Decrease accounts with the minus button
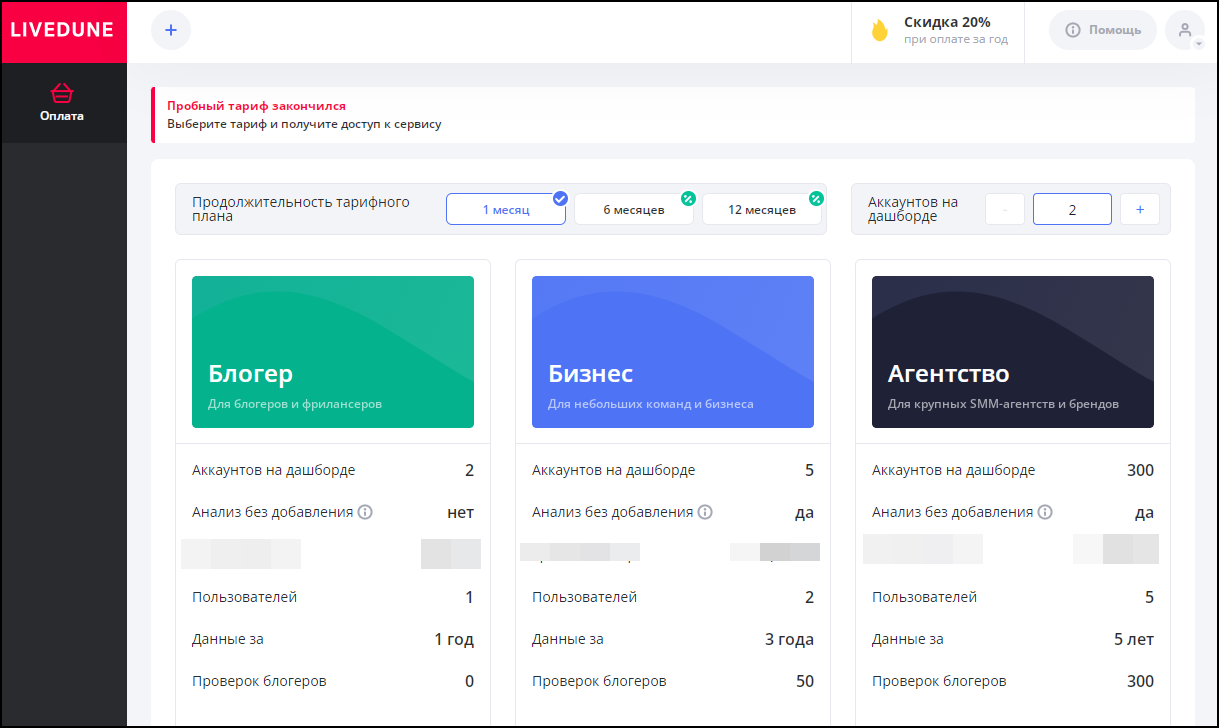The width and height of the screenshot is (1219, 728). point(1005,209)
